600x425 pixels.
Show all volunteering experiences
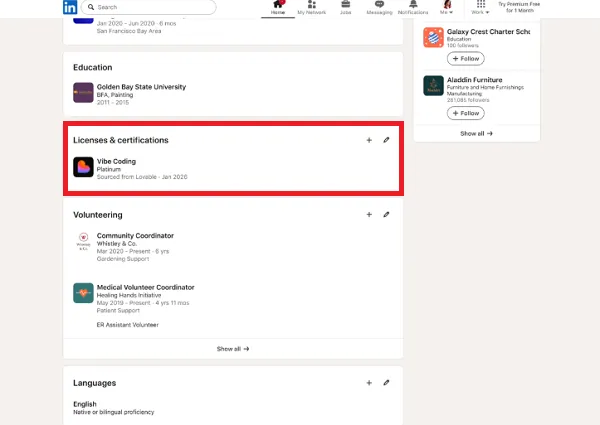coord(232,349)
